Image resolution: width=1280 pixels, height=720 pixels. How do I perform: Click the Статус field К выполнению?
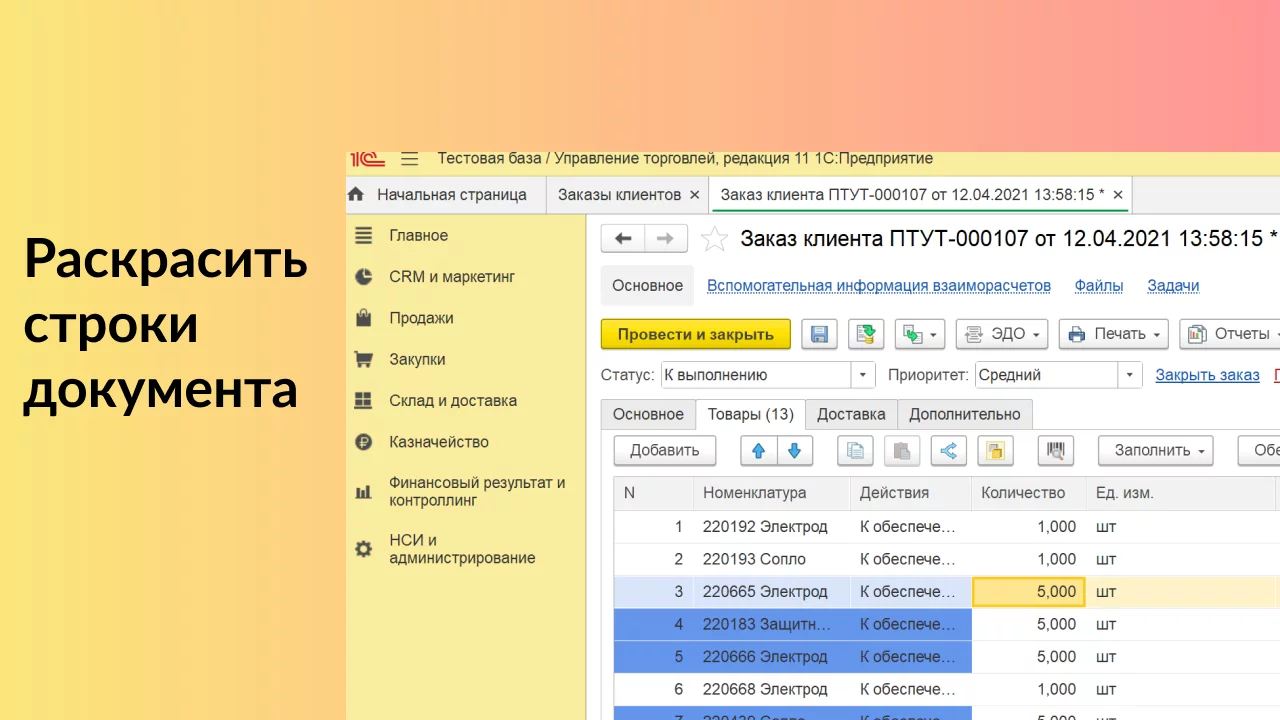(756, 375)
